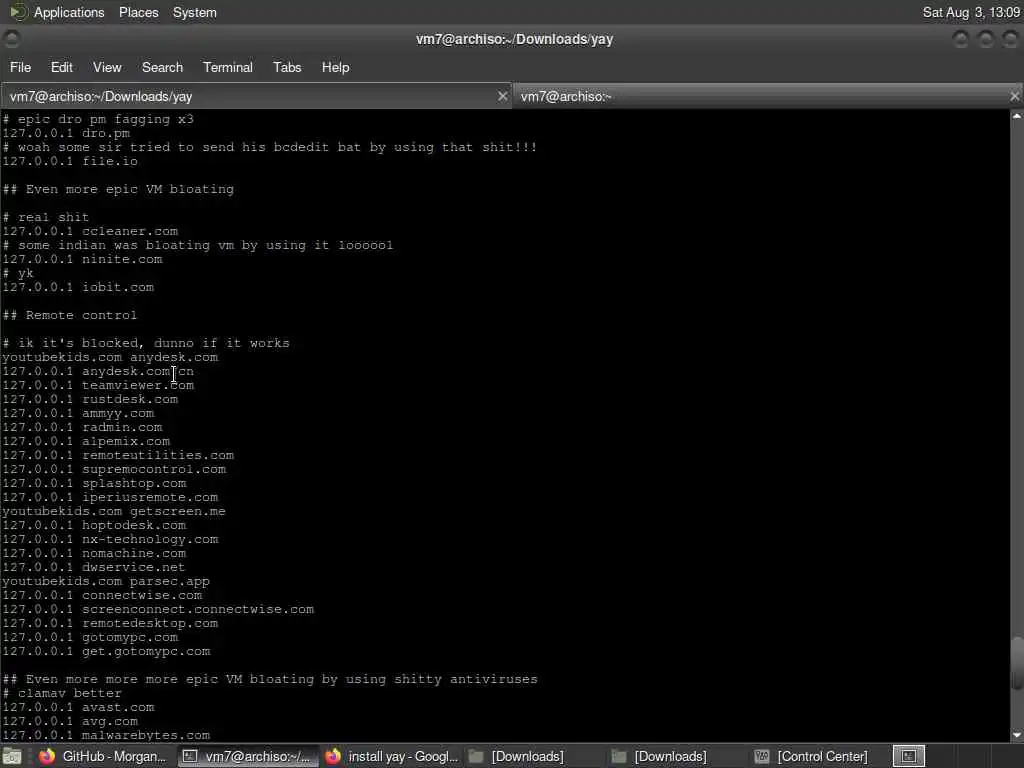Image resolution: width=1024 pixels, height=768 pixels.
Task: Open the Help menu in terminal
Action: [335, 67]
